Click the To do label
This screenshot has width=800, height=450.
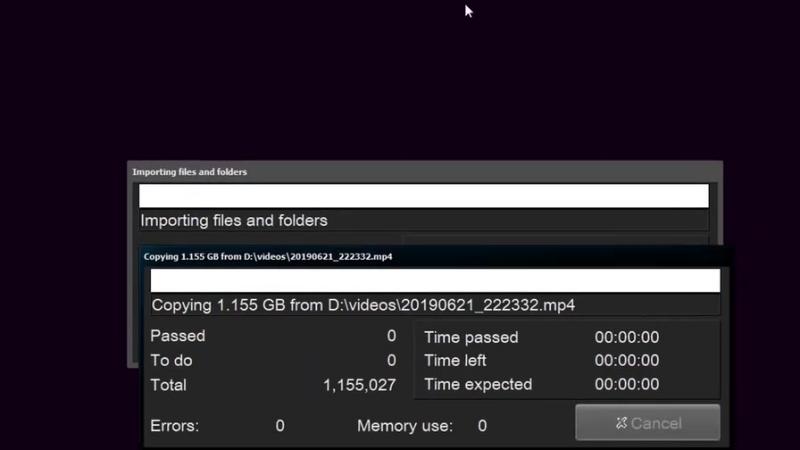[171, 360]
